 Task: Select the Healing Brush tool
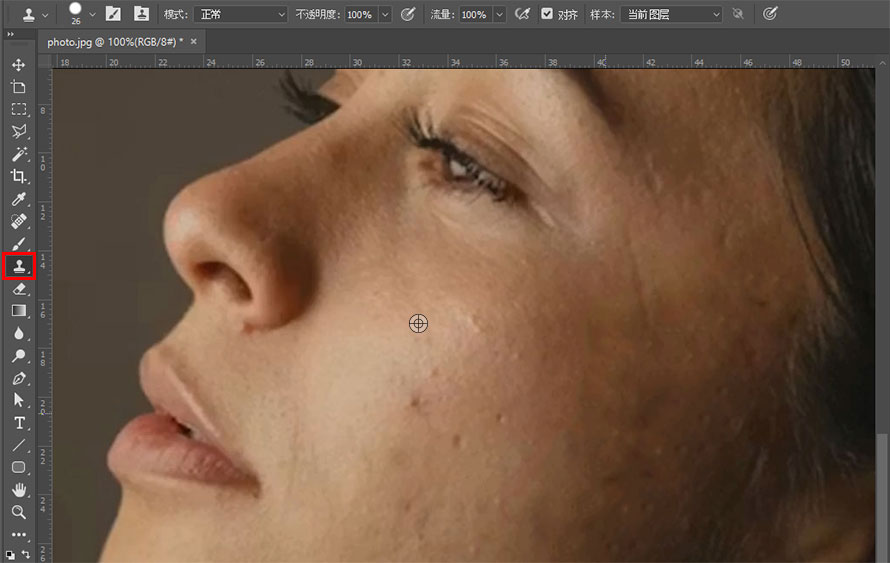pyautogui.click(x=19, y=221)
